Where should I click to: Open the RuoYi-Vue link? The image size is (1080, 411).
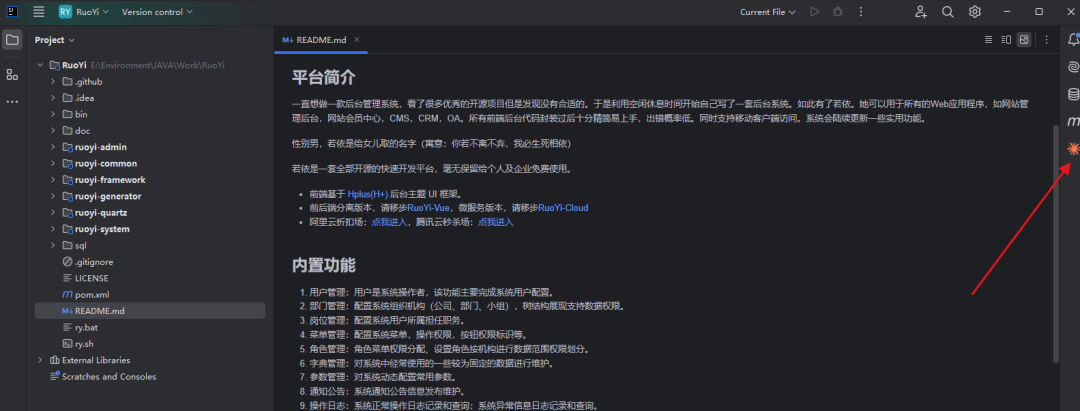tap(428, 207)
